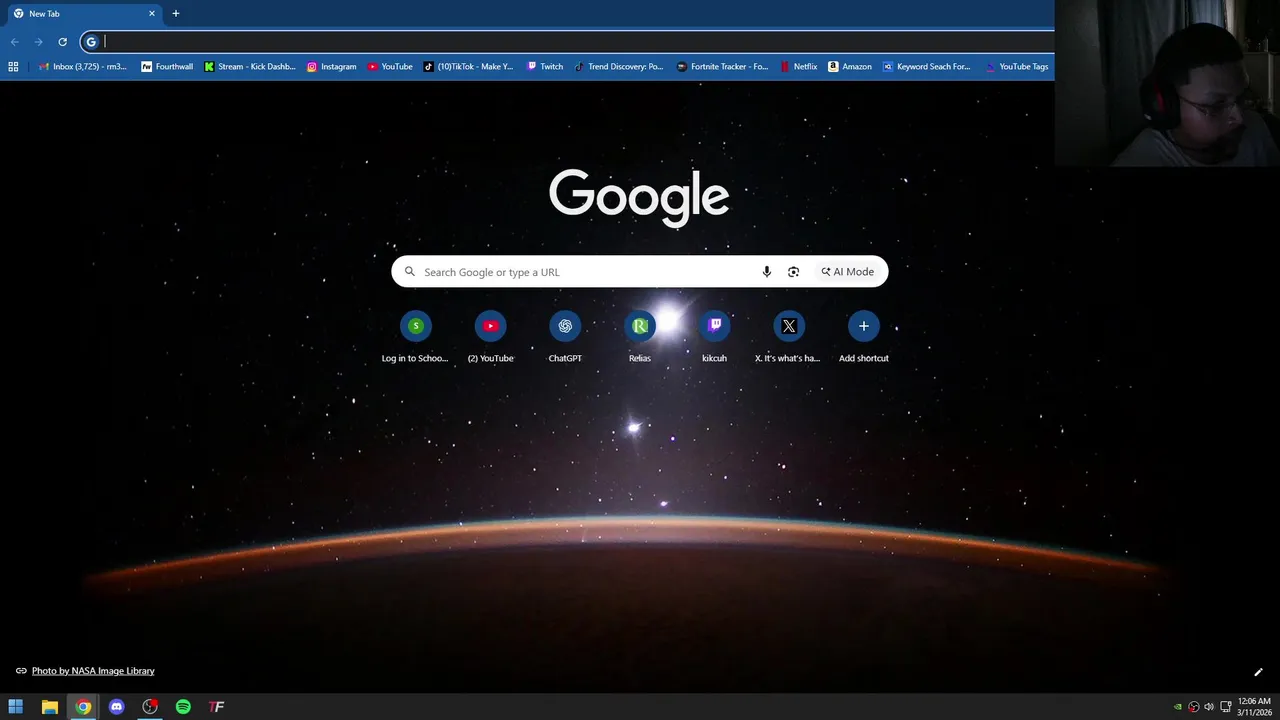Screen dimensions: 1280x720
Task: Open the Log in to Schoology shortcut
Action: pos(415,338)
